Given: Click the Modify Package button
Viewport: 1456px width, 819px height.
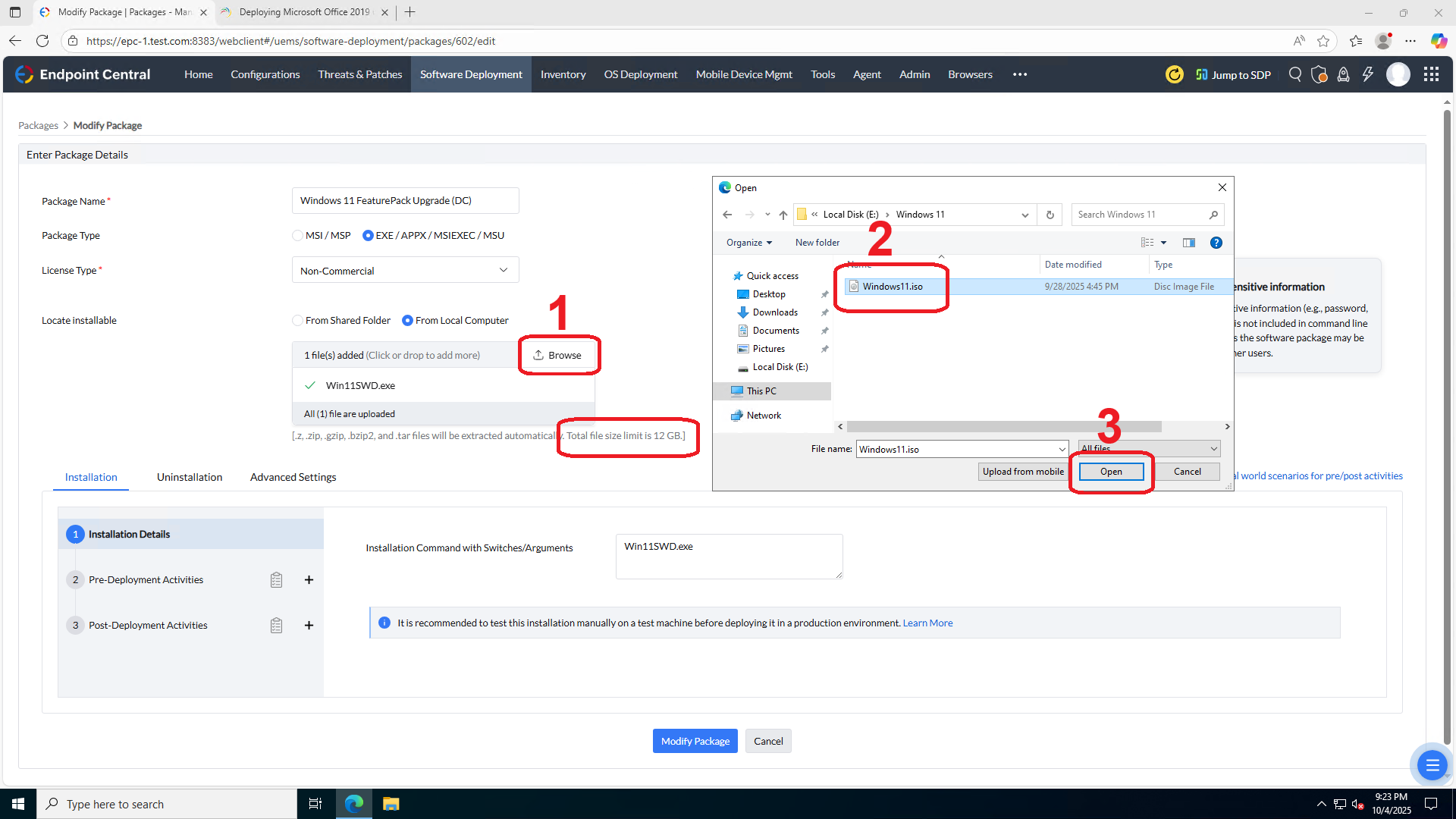Looking at the screenshot, I should click(695, 741).
